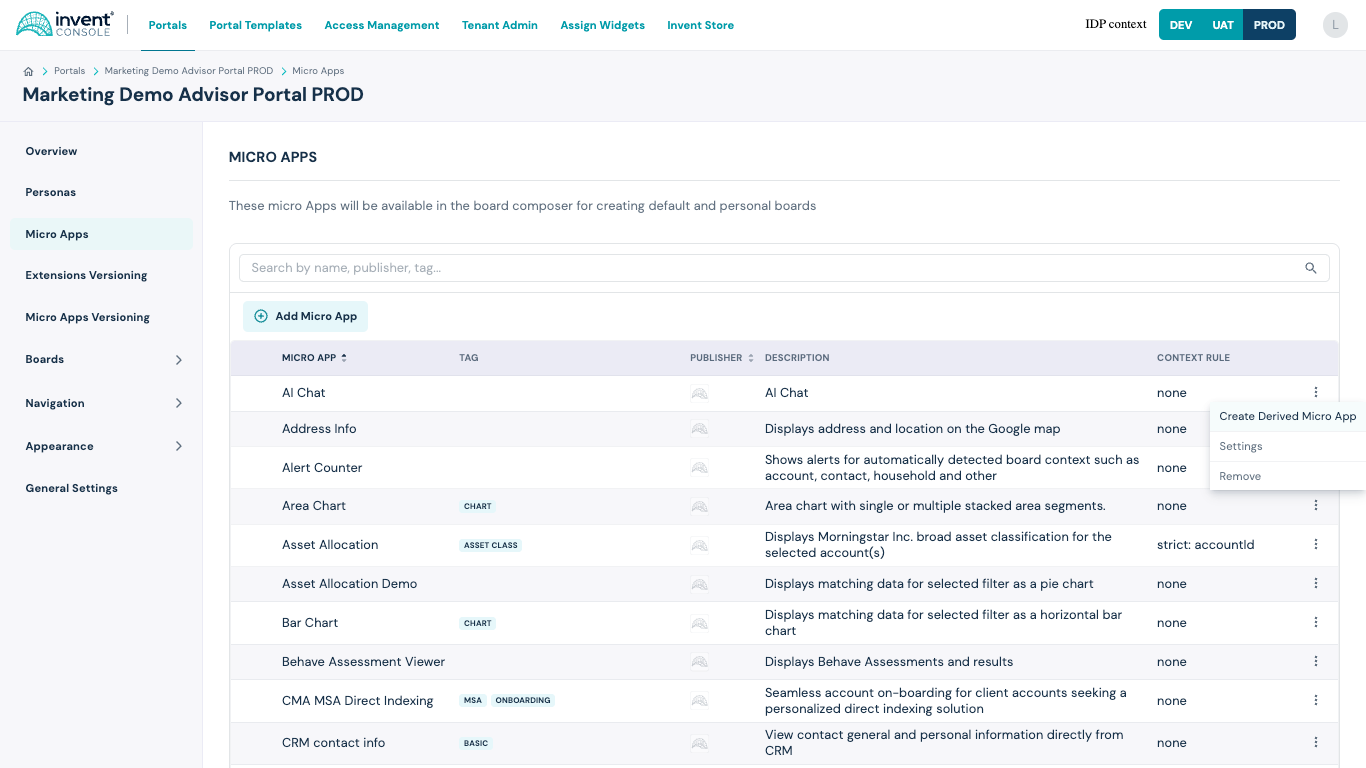Open the Portal Templates navigation item

click(255, 25)
